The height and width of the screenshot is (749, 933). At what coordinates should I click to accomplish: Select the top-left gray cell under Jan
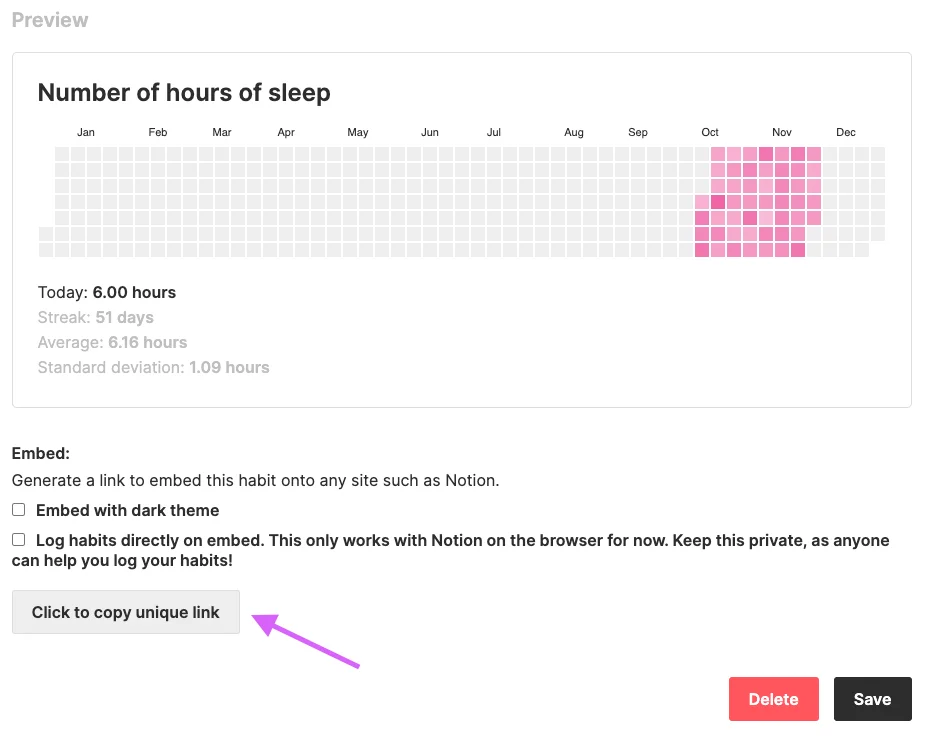click(x=62, y=154)
